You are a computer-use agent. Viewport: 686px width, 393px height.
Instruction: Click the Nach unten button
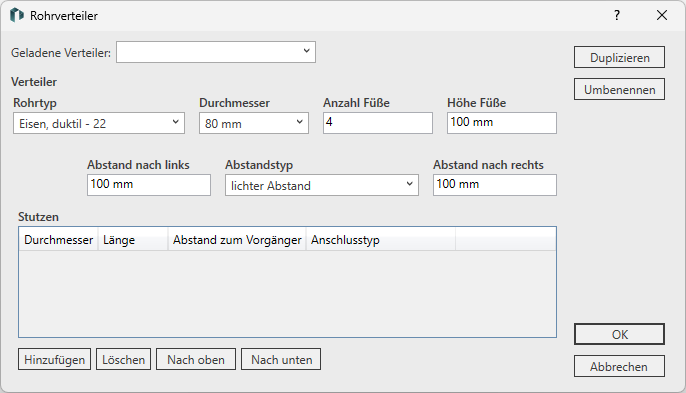pyautogui.click(x=281, y=359)
